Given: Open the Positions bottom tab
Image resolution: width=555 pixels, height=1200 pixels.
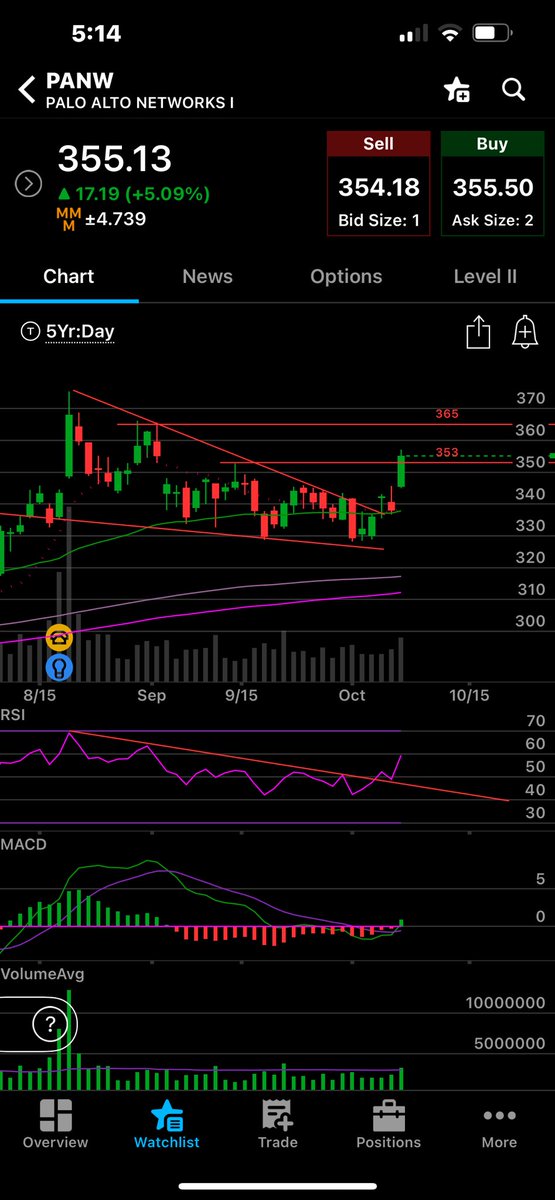Looking at the screenshot, I should click(388, 1123).
